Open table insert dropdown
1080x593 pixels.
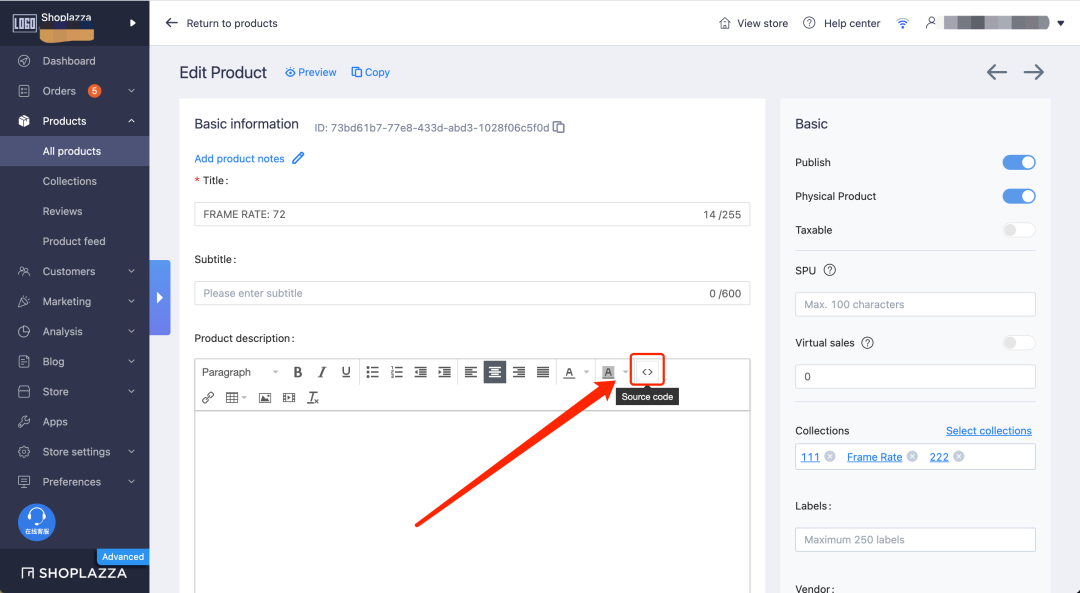coord(236,397)
